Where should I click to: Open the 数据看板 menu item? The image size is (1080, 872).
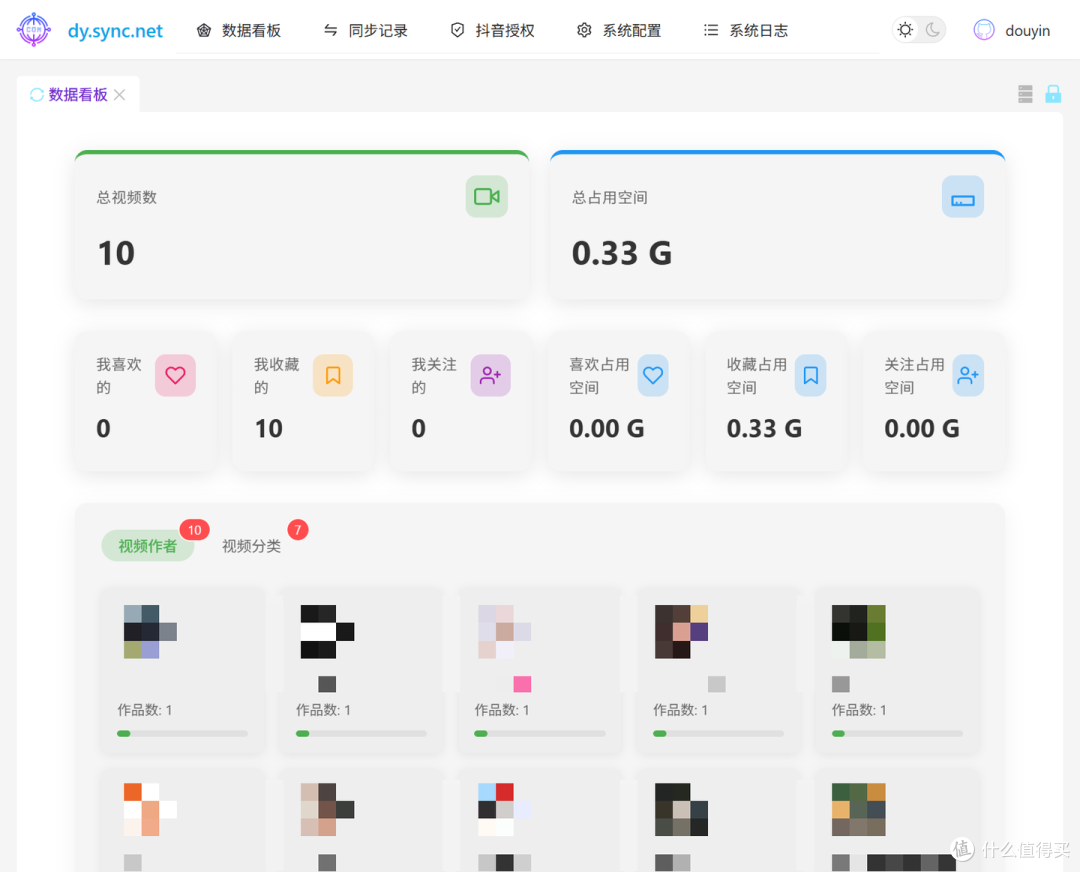(x=239, y=30)
